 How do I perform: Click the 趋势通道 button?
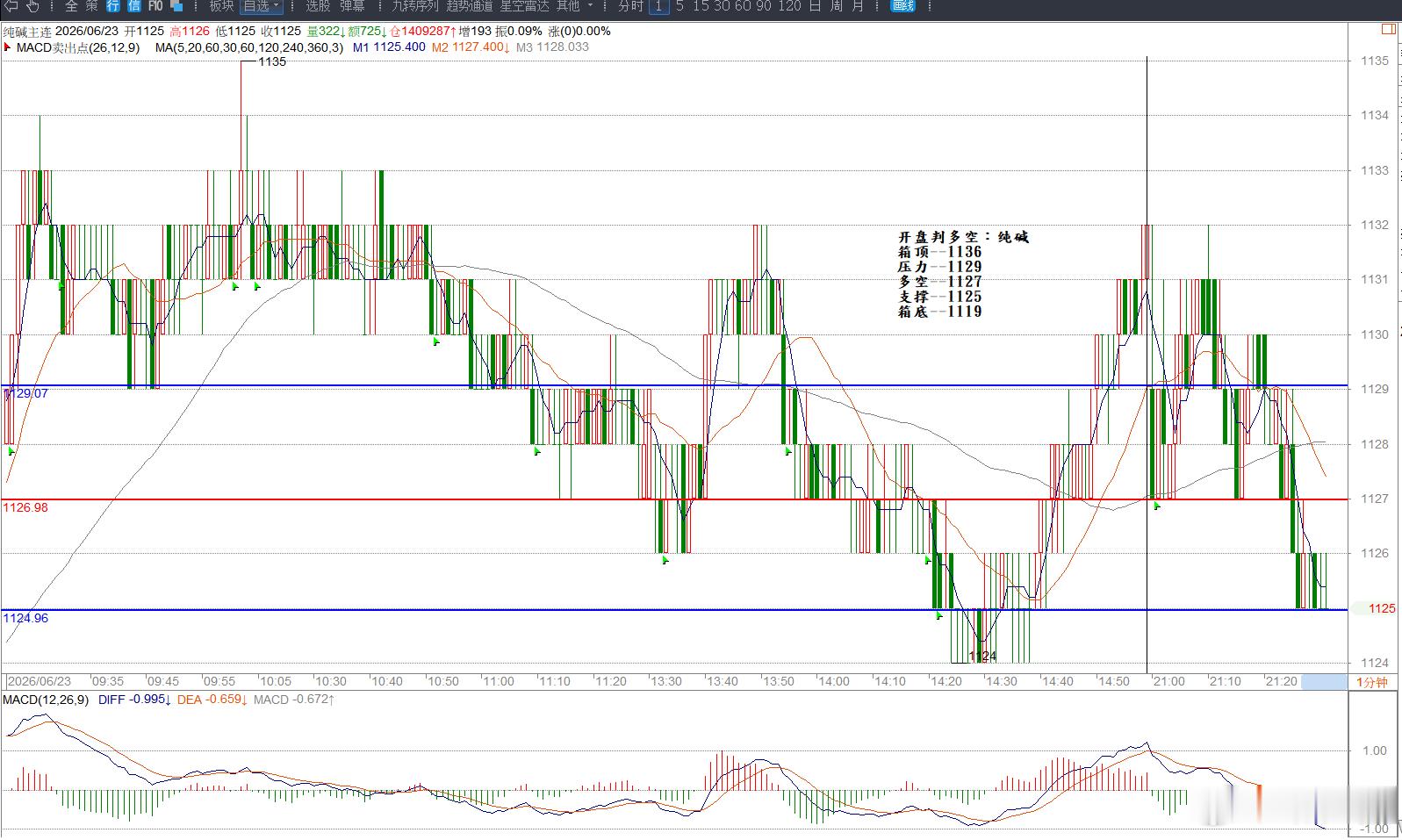pos(470,6)
